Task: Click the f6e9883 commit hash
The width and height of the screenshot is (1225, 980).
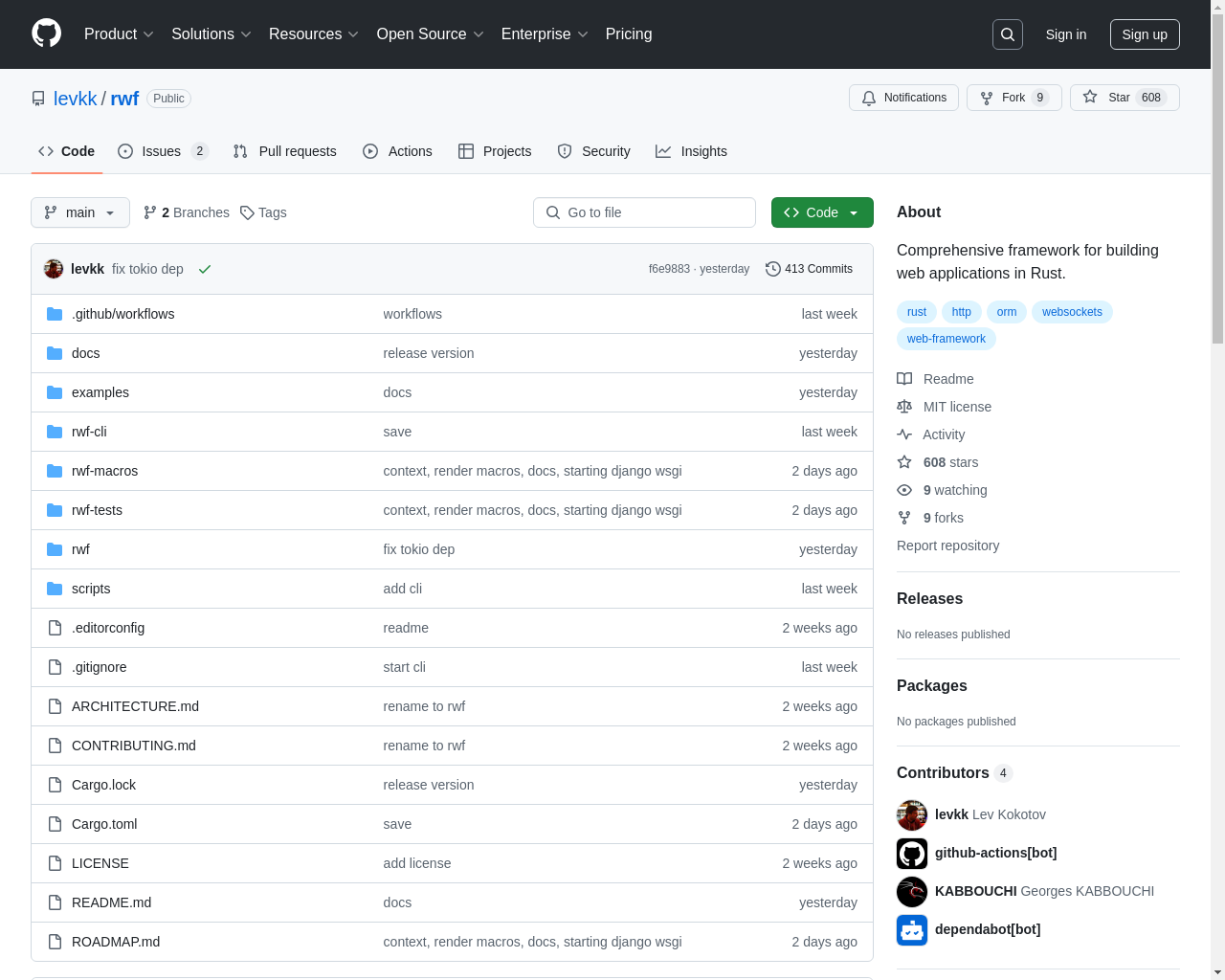Action: pyautogui.click(x=669, y=269)
